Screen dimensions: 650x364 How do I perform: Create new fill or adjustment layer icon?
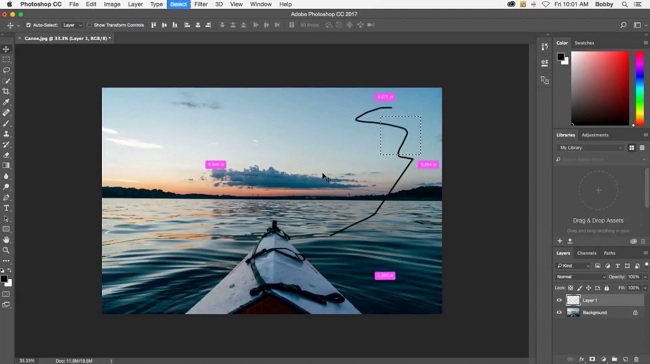603,359
